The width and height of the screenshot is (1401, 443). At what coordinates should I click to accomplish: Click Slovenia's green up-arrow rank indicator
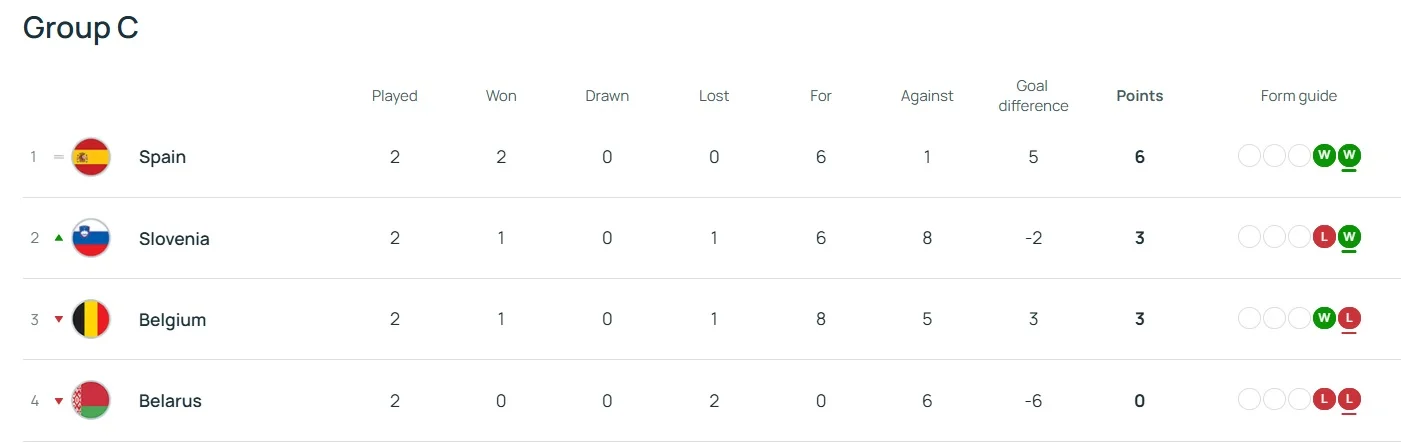[x=59, y=238]
